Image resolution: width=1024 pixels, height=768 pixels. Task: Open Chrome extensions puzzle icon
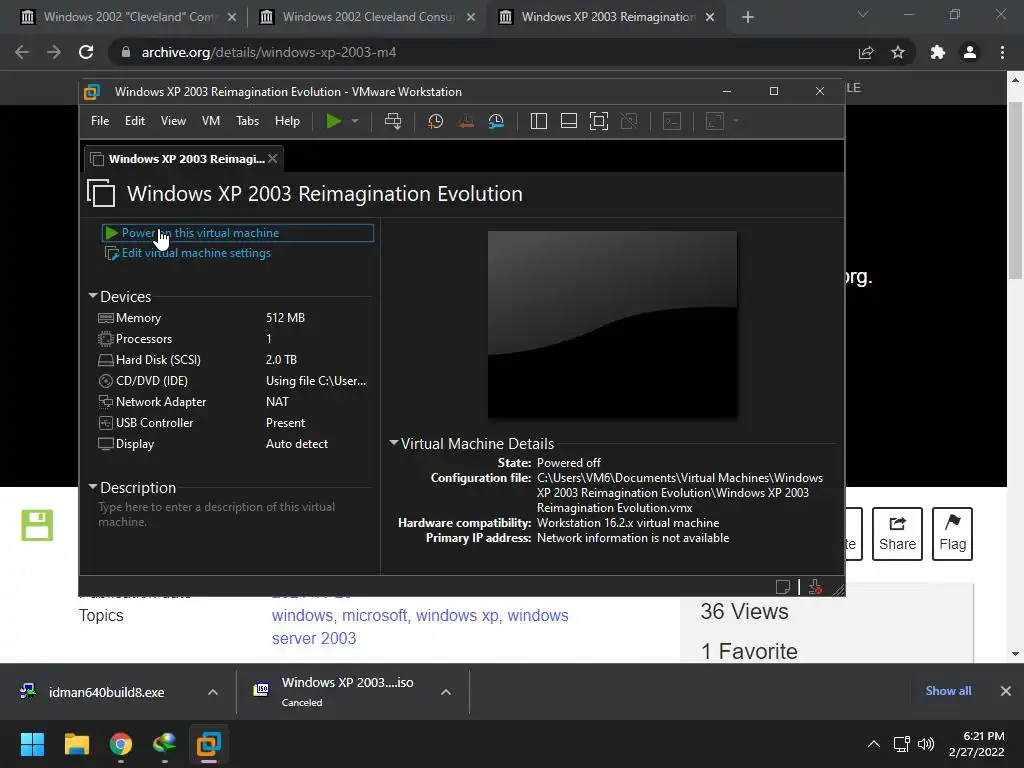coord(938,52)
